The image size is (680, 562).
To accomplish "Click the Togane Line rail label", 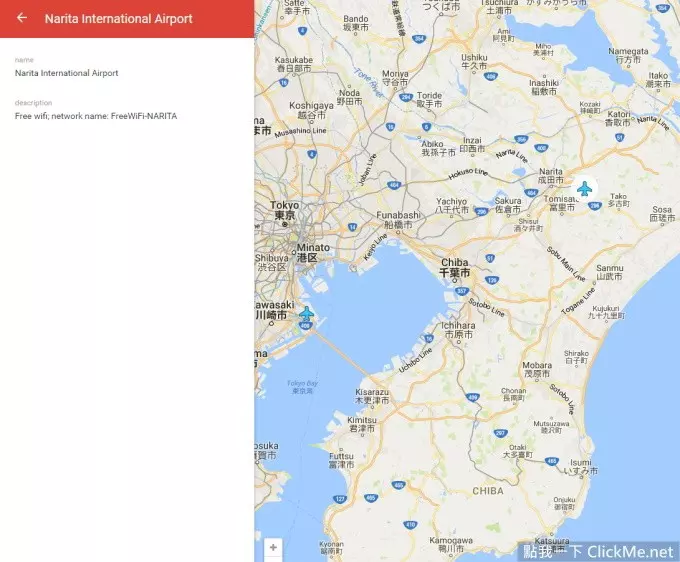I will [578, 301].
